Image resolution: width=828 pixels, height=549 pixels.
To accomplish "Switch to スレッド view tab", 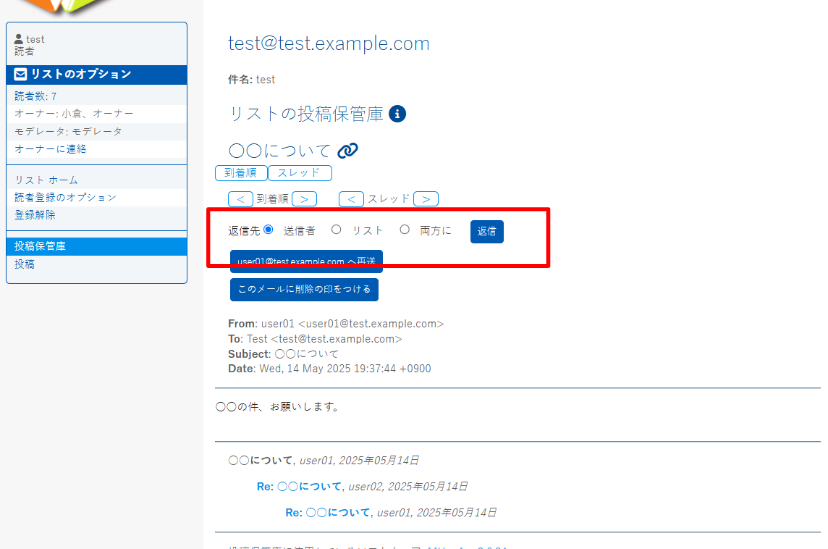I will pos(299,173).
